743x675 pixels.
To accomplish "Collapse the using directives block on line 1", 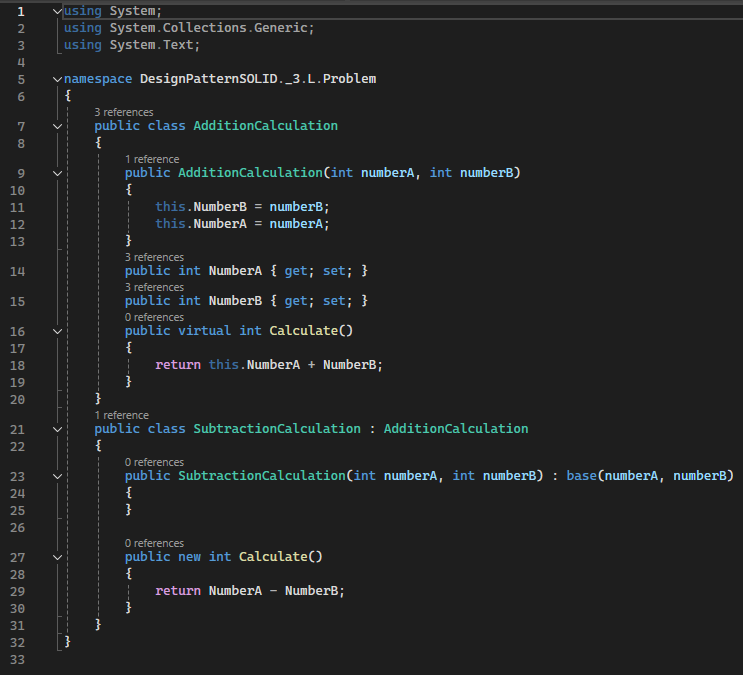I will (57, 11).
